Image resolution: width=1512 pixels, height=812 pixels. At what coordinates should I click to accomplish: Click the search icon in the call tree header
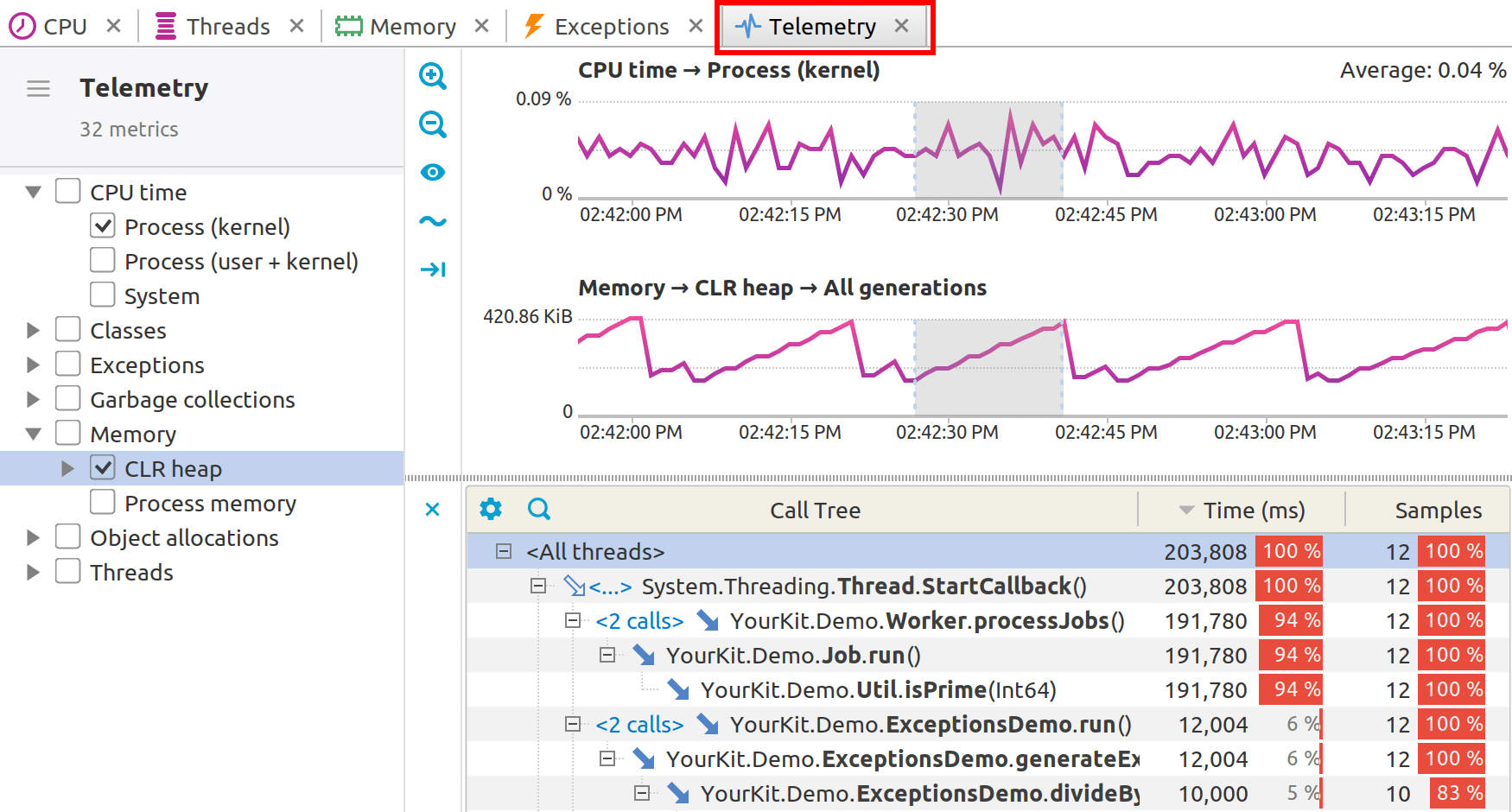[x=539, y=509]
